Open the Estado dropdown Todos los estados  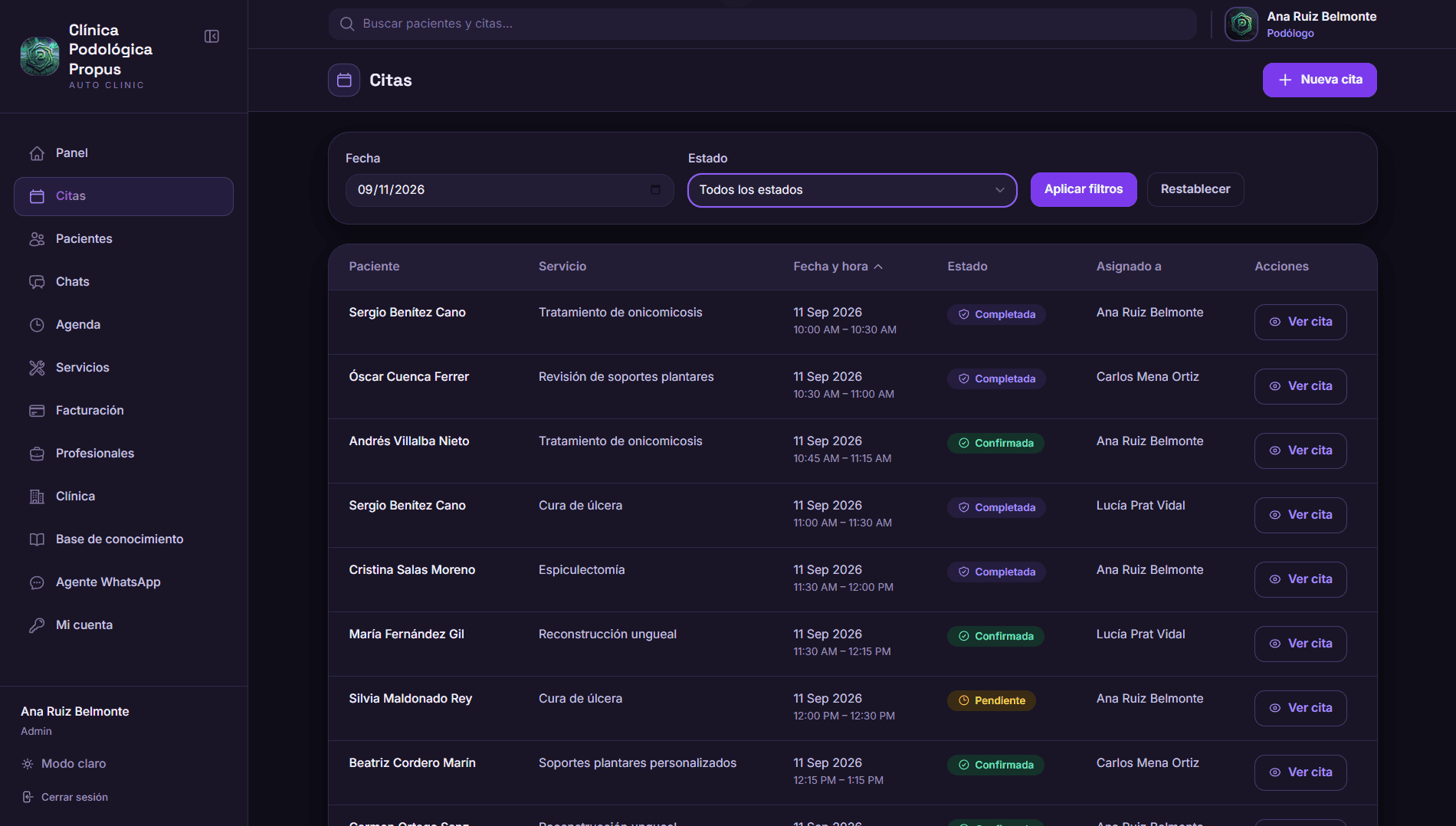(x=852, y=190)
